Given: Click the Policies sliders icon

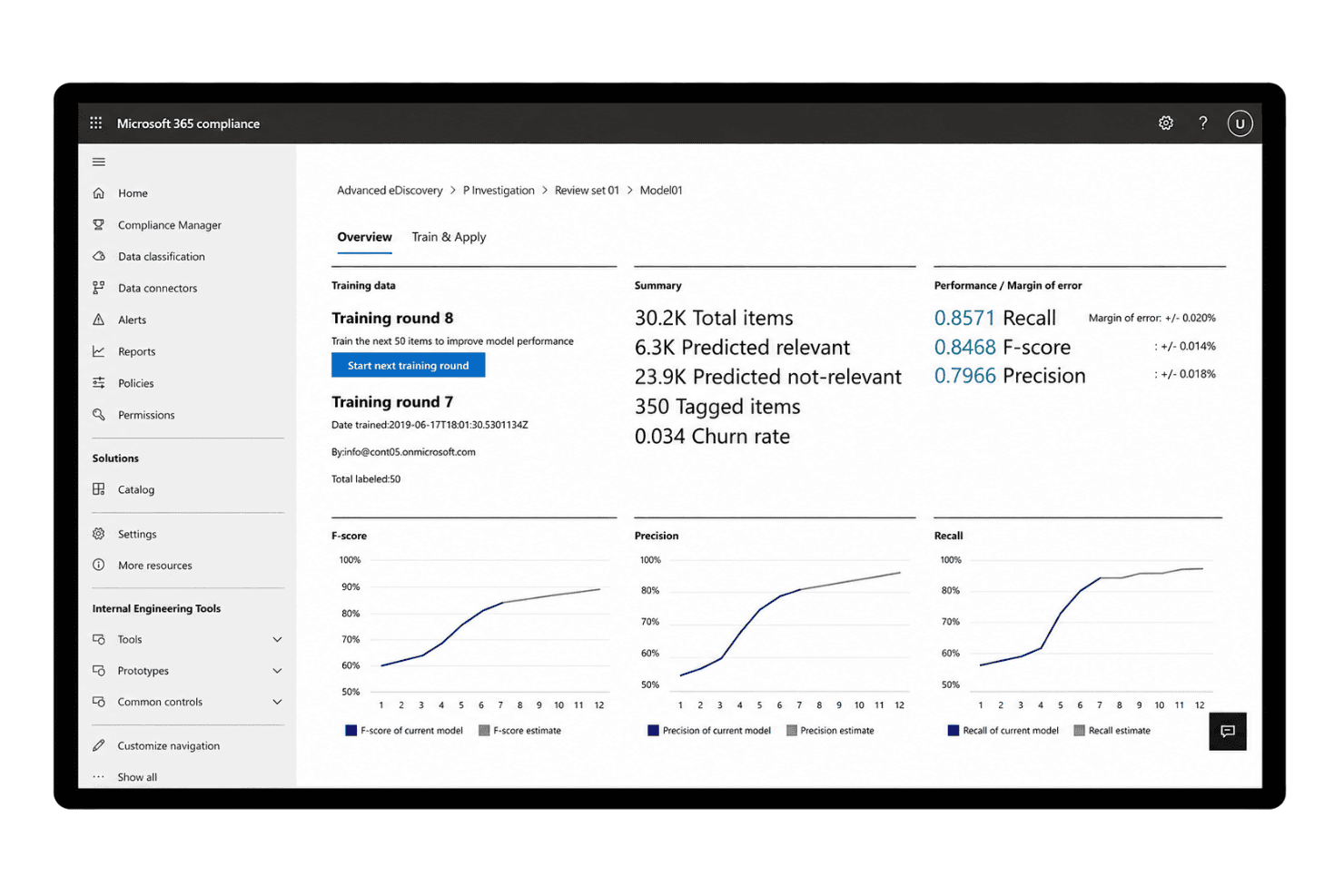Looking at the screenshot, I should tap(99, 383).
